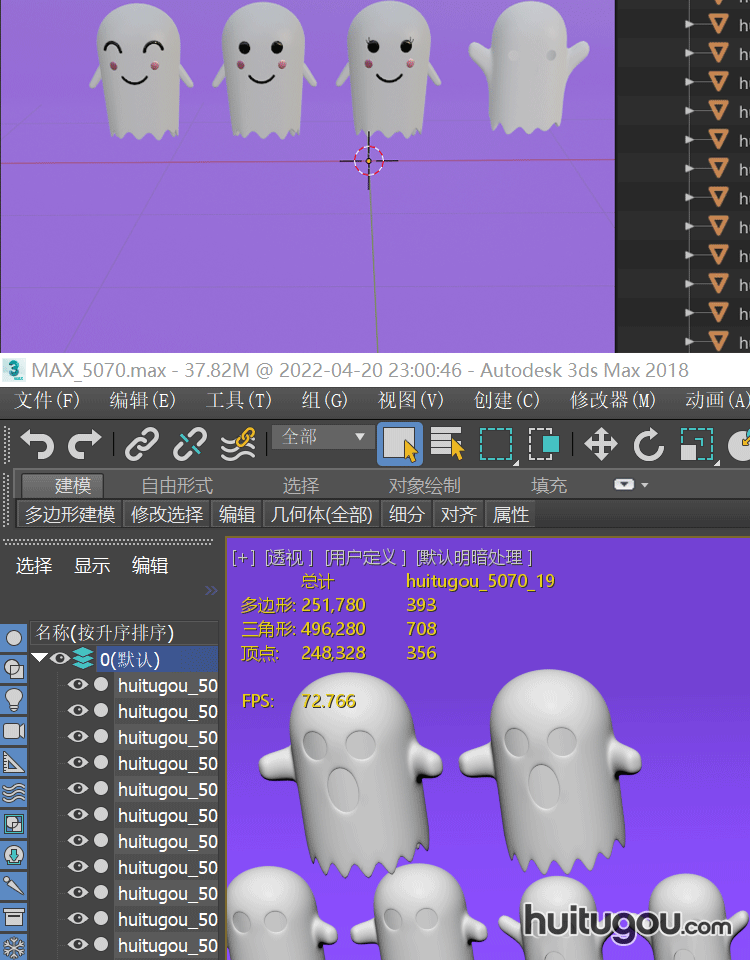Hide the 0(默认) layer using eye icon

click(x=60, y=659)
